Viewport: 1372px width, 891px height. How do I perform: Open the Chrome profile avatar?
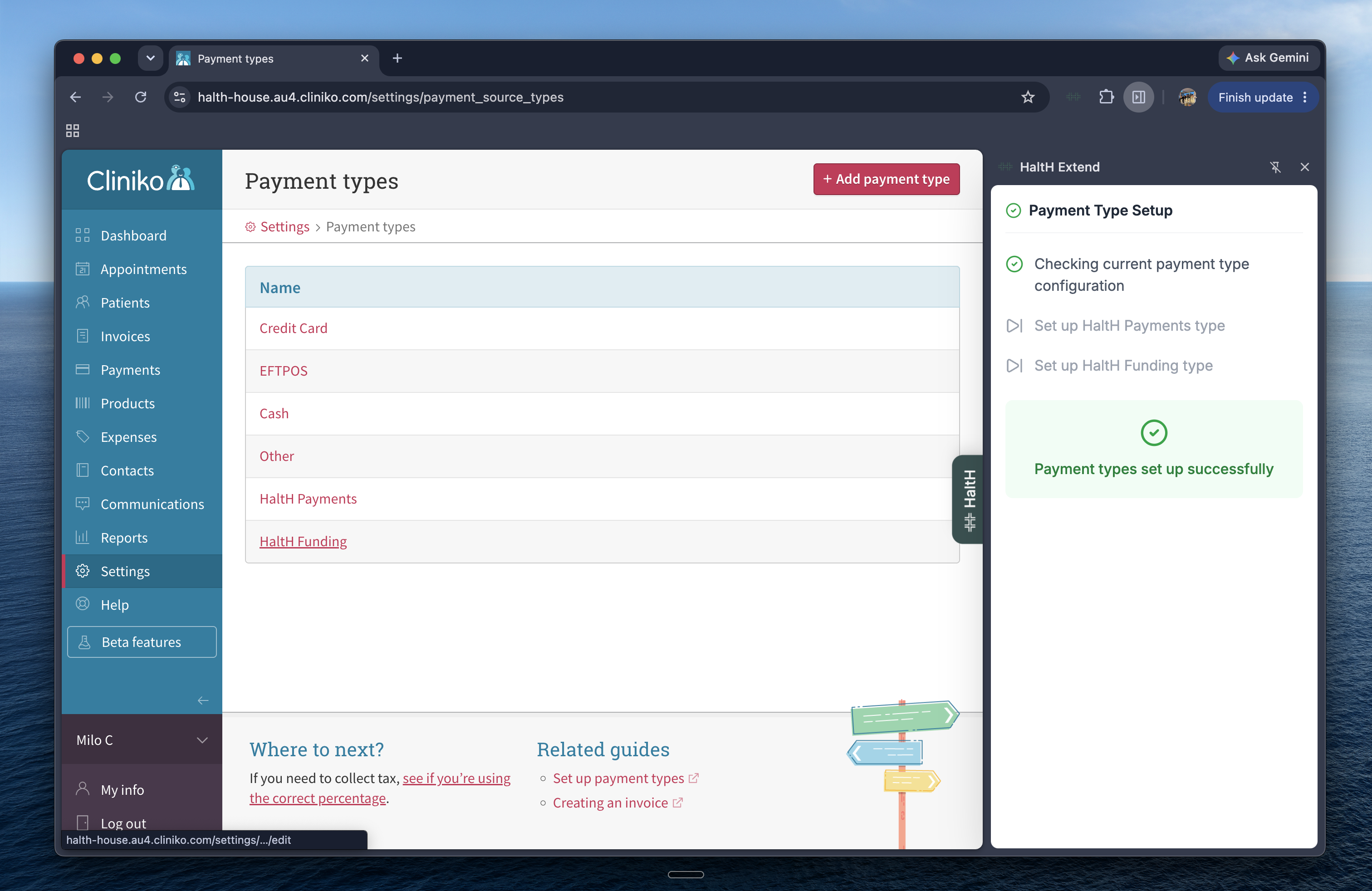[x=1187, y=97]
